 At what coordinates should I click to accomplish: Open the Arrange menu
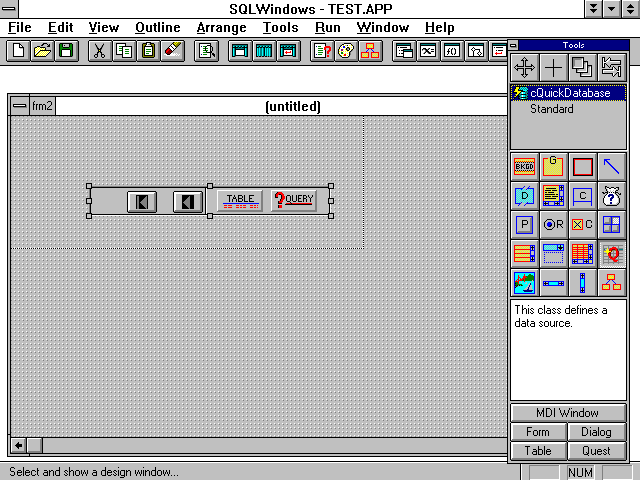[x=221, y=27]
